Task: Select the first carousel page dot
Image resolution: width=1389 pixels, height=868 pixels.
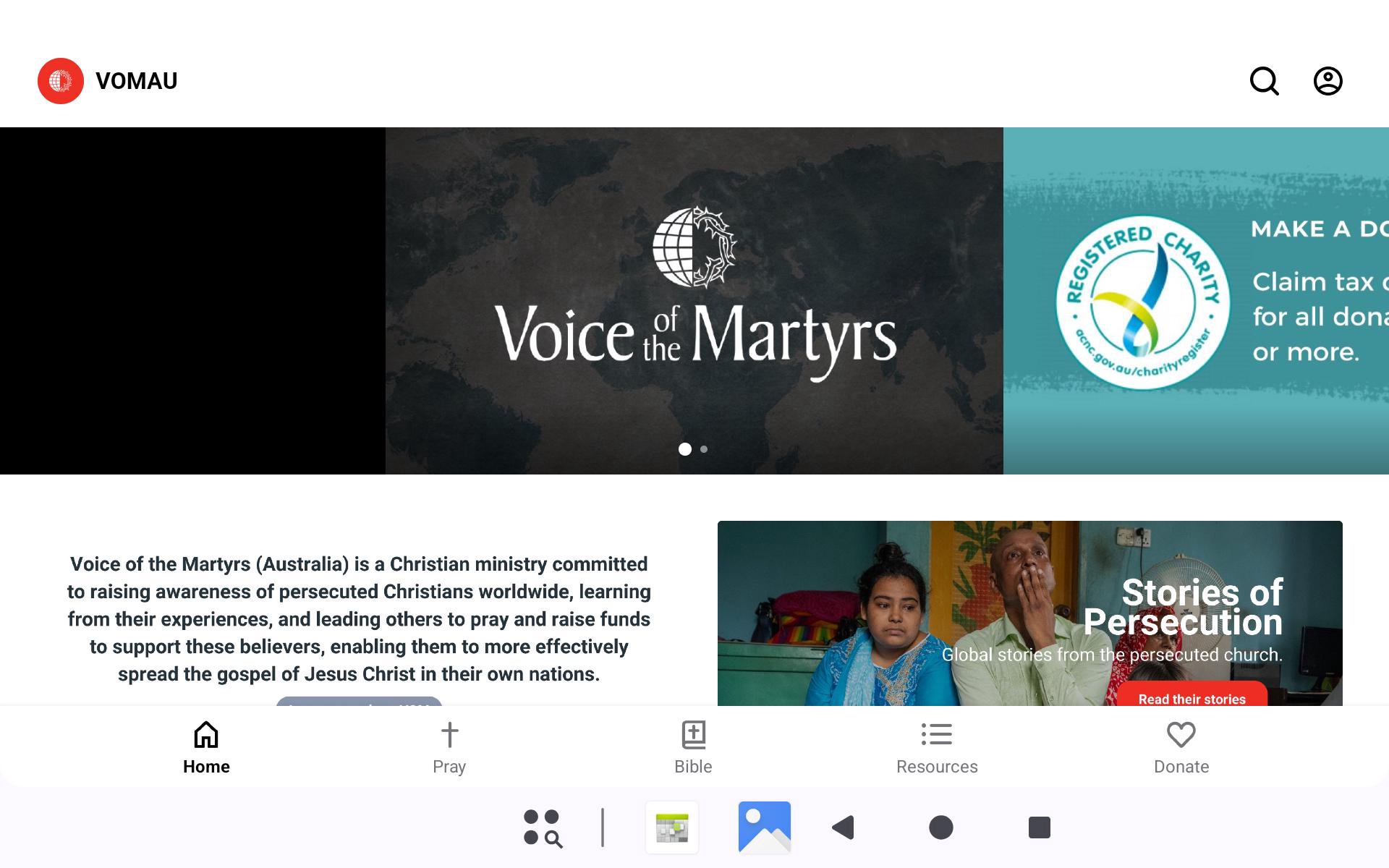Action: [684, 449]
